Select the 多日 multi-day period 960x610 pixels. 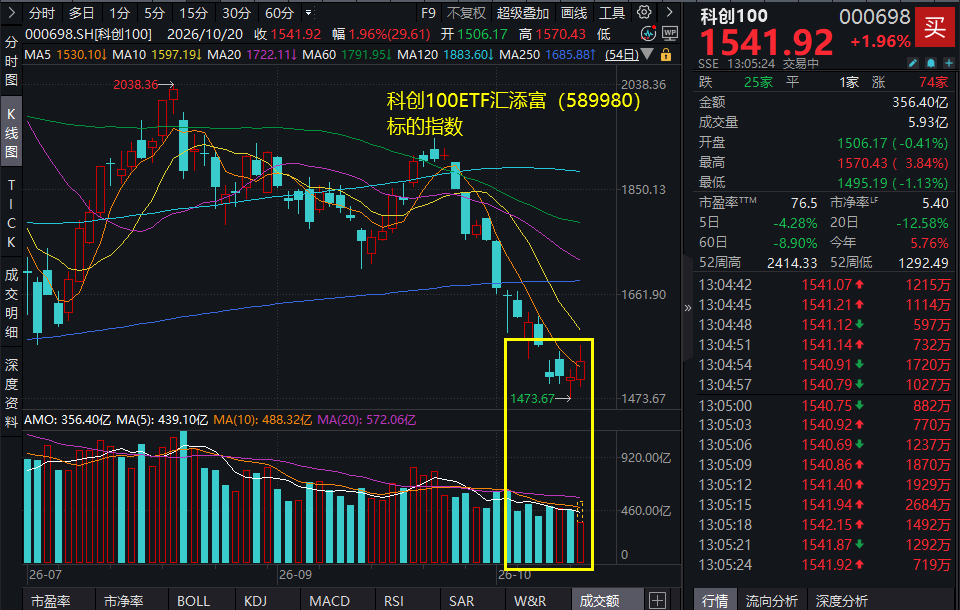[81, 13]
